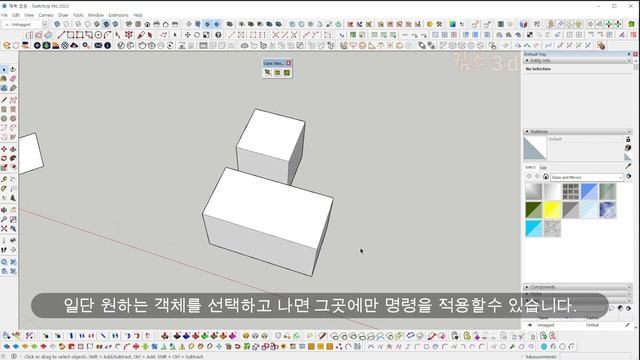Click the round question mark help icon
The height and width of the screenshot is (360, 640).
(x=218, y=35)
